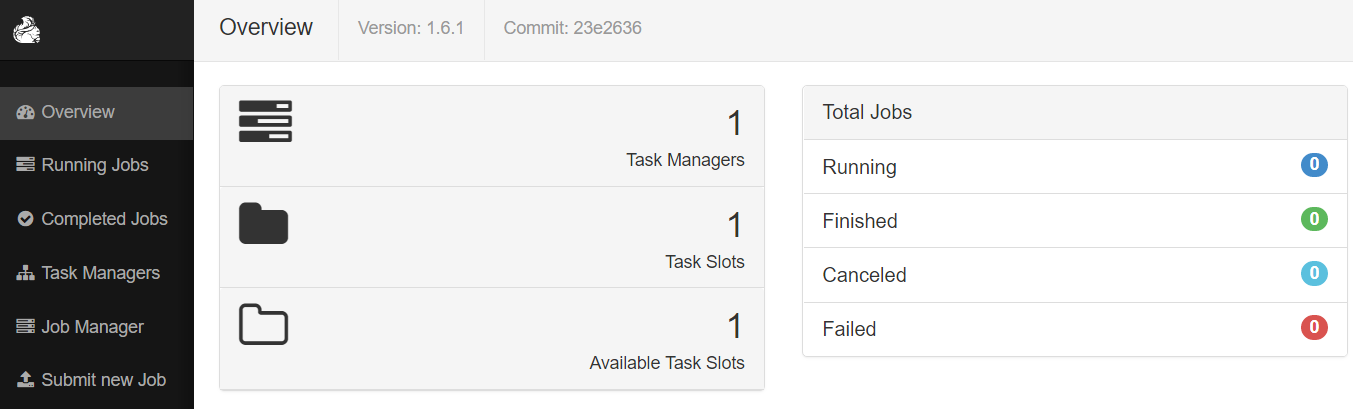Click the Overview dashboard icon
Viewport: 1353px width, 409px height.
click(x=26, y=112)
